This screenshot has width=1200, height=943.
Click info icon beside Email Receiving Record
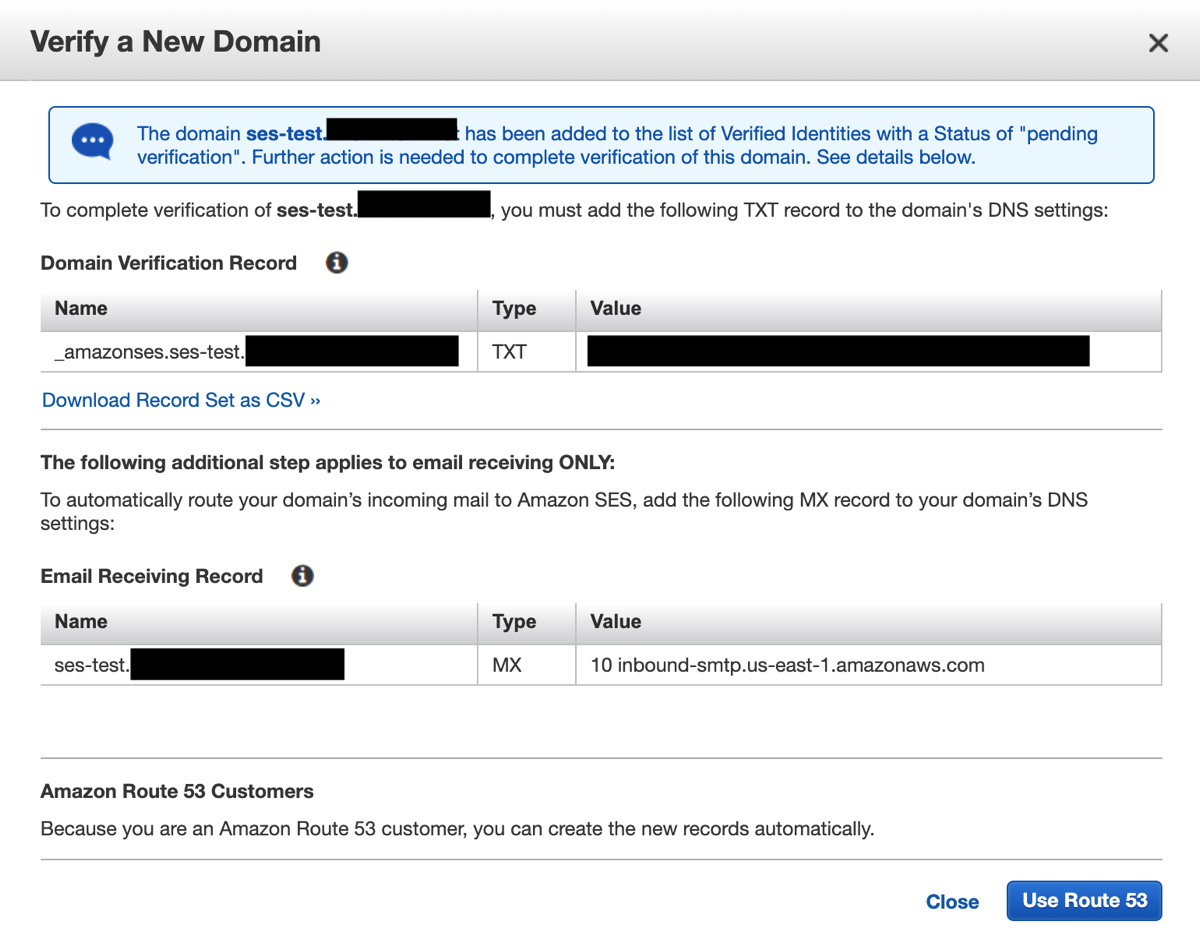tap(302, 576)
